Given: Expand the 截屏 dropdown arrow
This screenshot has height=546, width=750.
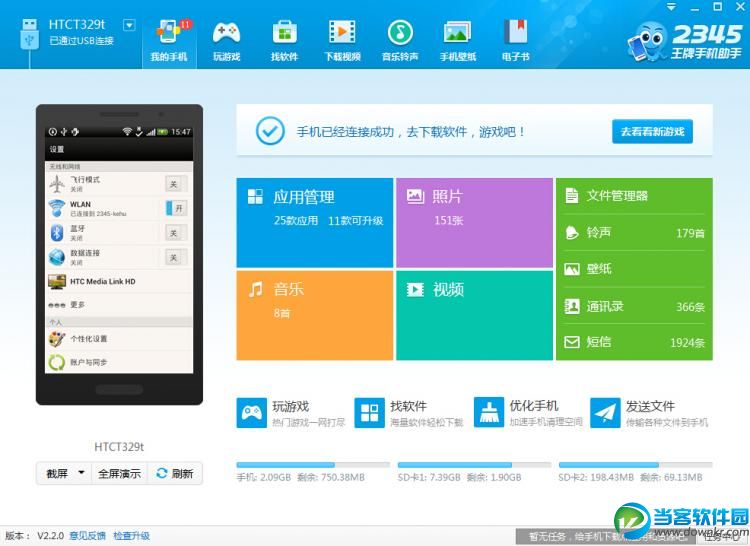Looking at the screenshot, I should pos(82,473).
